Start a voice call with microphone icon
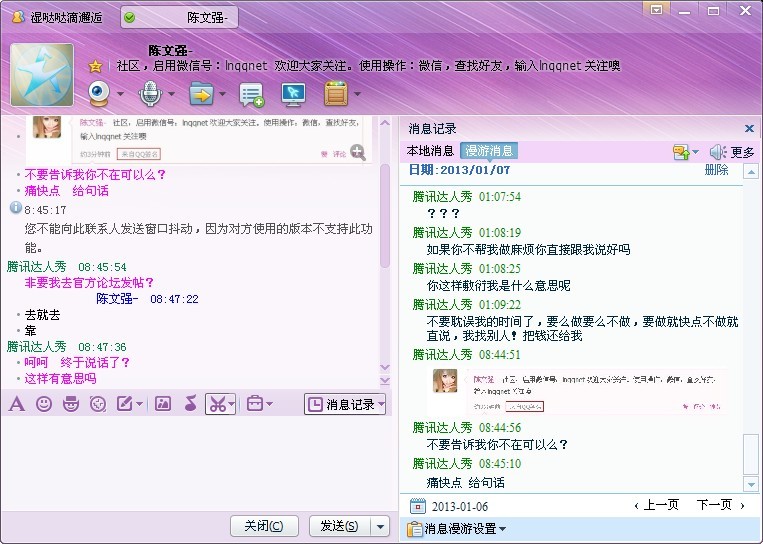The width and height of the screenshot is (763, 544). [x=150, y=93]
